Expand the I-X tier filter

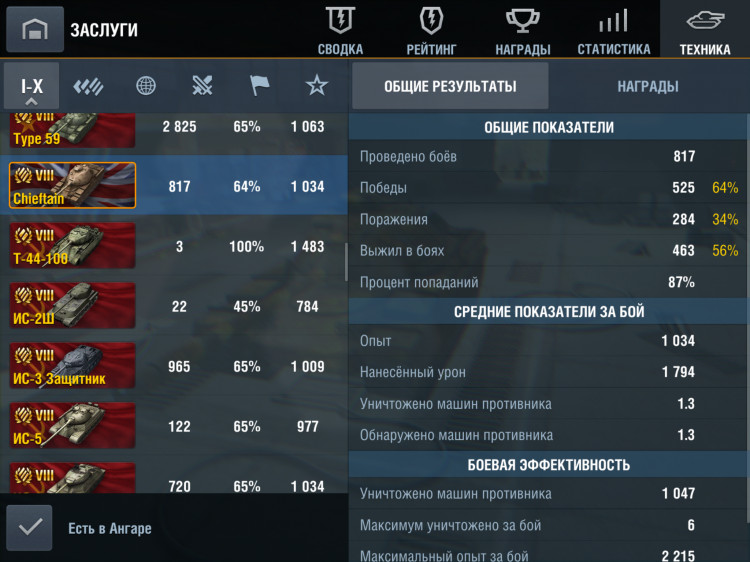pyautogui.click(x=32, y=86)
